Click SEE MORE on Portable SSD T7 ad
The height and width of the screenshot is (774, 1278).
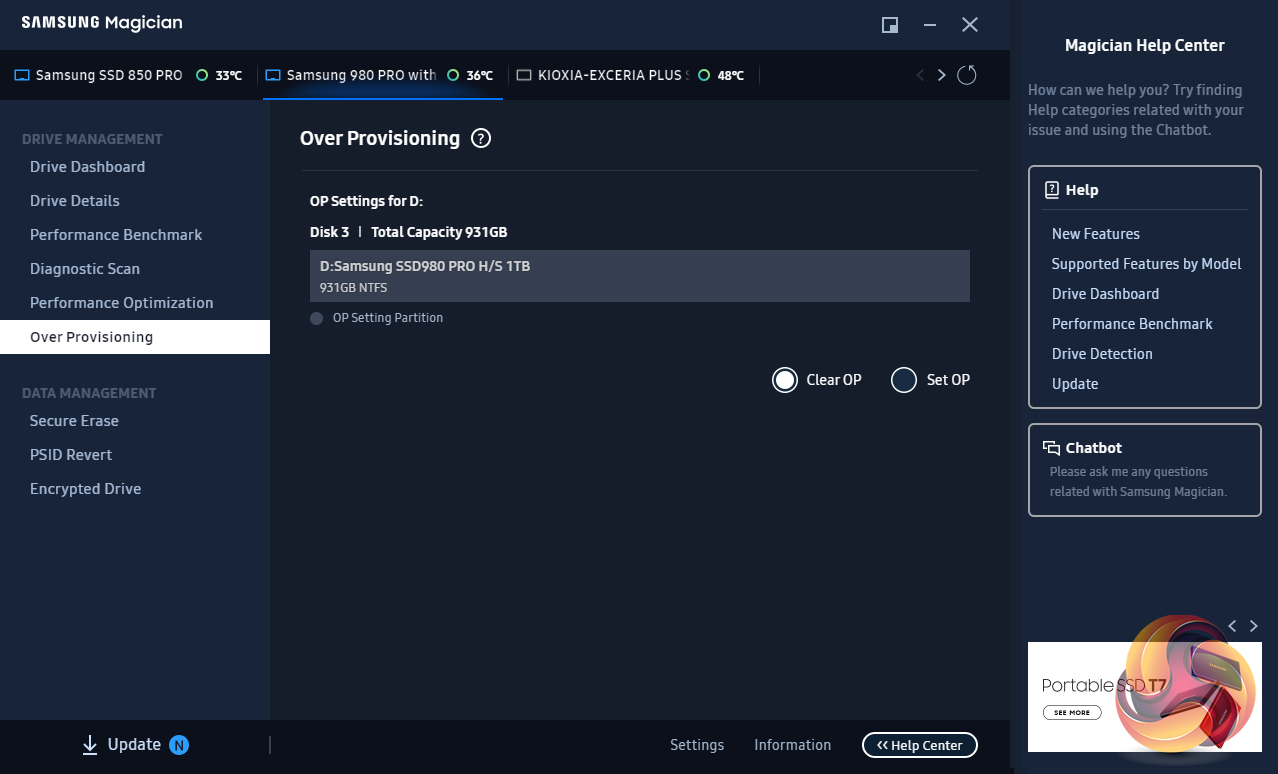[x=1072, y=713]
